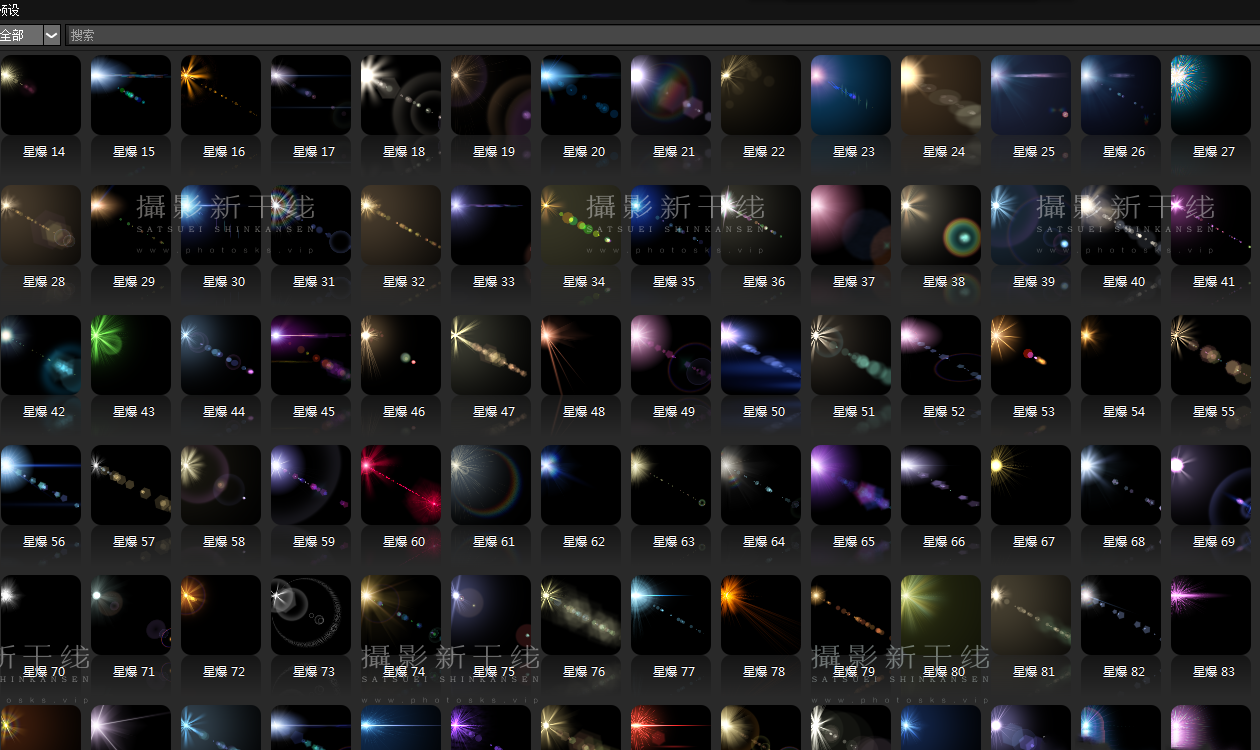Viewport: 1260px width, 750px height.
Task: Pick the 星爆 65 purple glow preset
Action: click(x=851, y=485)
